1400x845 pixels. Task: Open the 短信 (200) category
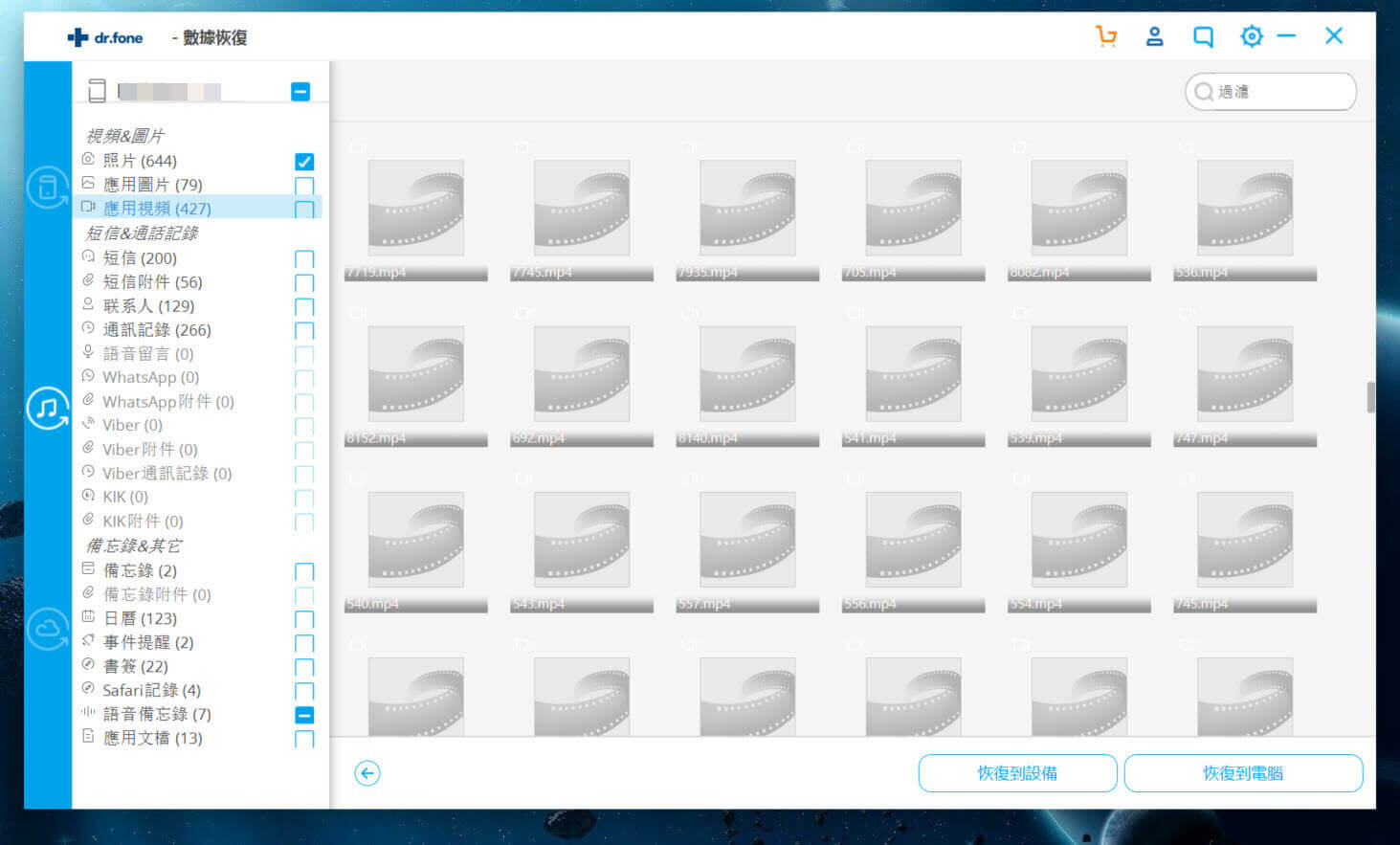click(x=140, y=258)
